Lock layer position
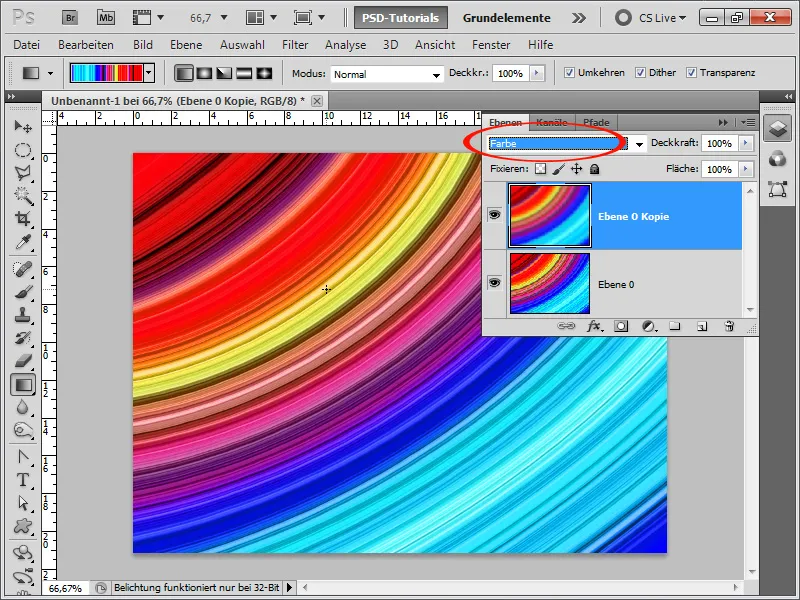The width and height of the screenshot is (800, 600). [x=577, y=169]
